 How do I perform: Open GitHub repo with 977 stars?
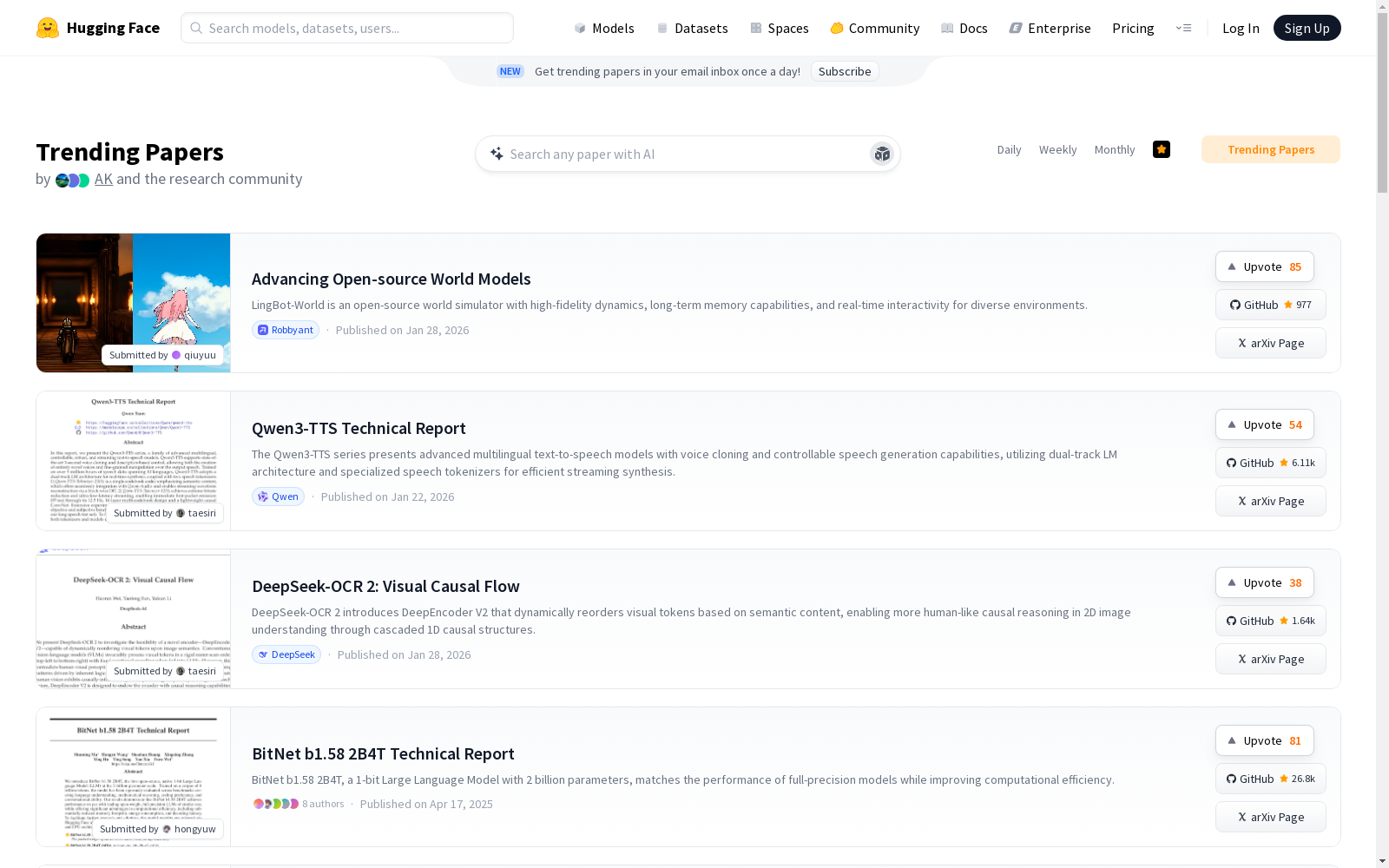pos(1270,305)
